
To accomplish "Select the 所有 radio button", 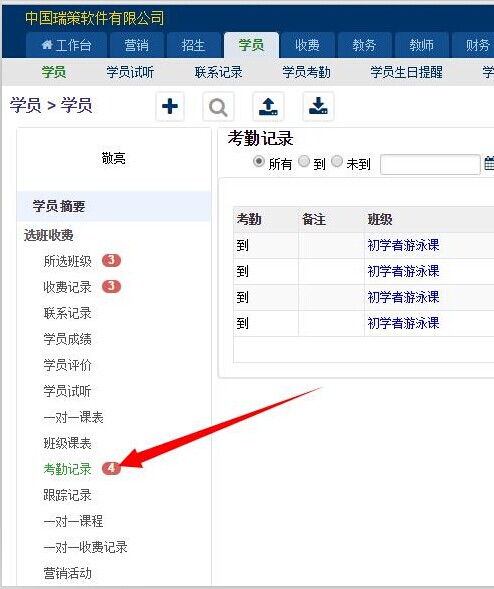I will coord(258,162).
